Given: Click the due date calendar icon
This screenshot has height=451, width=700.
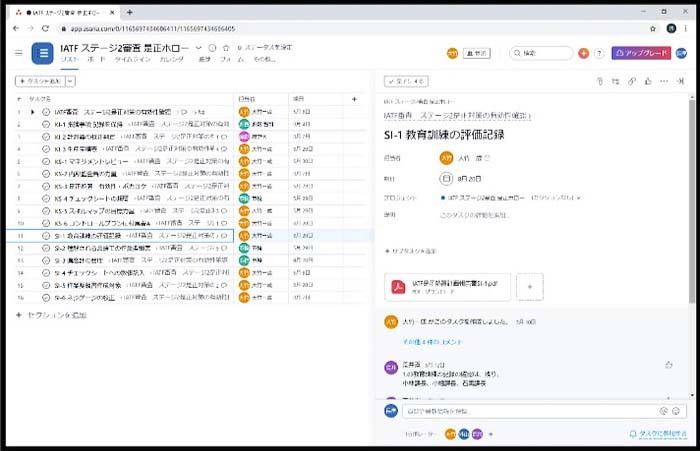Looking at the screenshot, I should 447,178.
